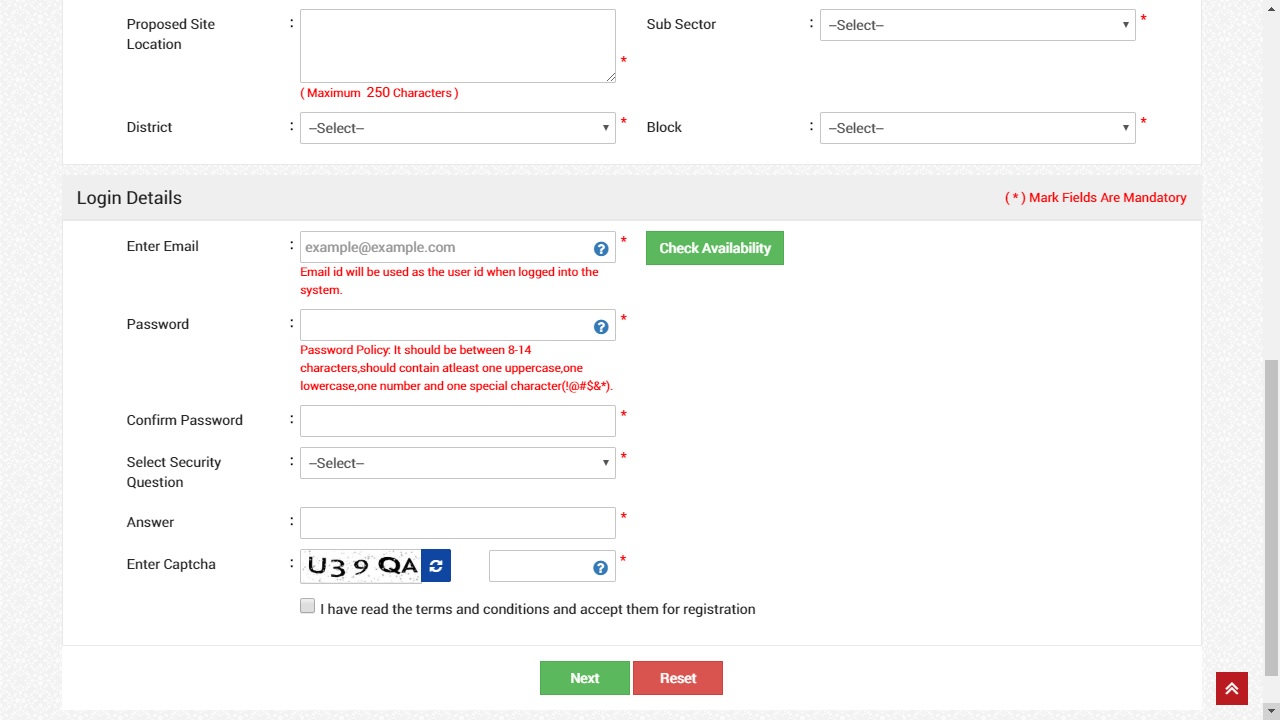Image resolution: width=1280 pixels, height=720 pixels.
Task: Click the red Reset button
Action: tap(677, 678)
